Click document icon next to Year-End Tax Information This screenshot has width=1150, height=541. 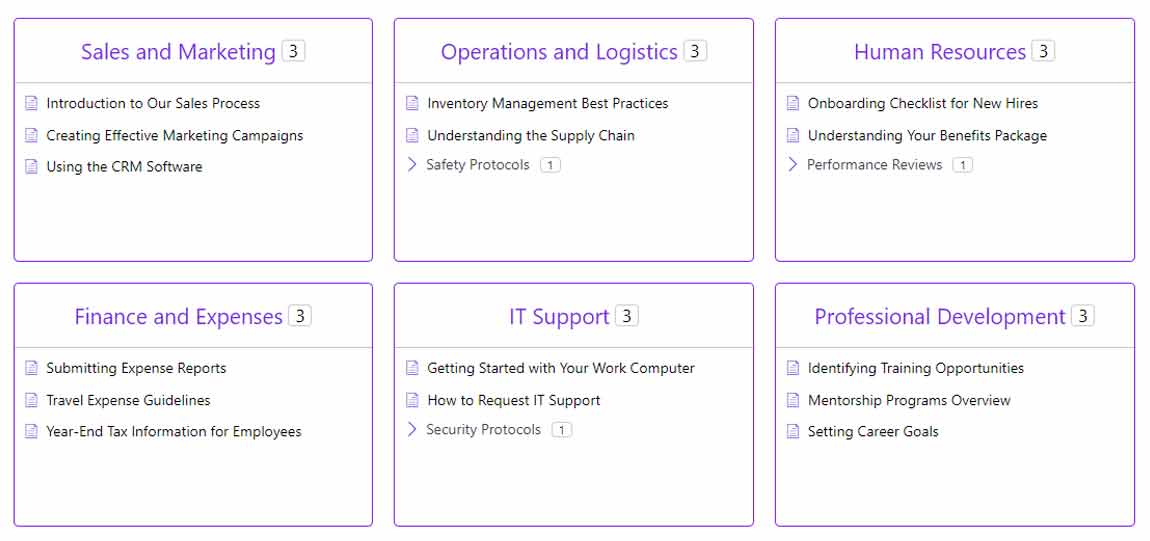pyautogui.click(x=32, y=432)
